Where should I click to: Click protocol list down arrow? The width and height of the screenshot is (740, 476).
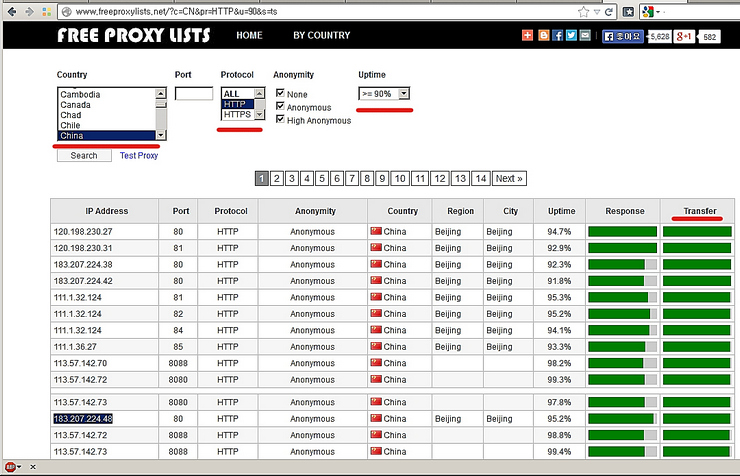point(259,114)
